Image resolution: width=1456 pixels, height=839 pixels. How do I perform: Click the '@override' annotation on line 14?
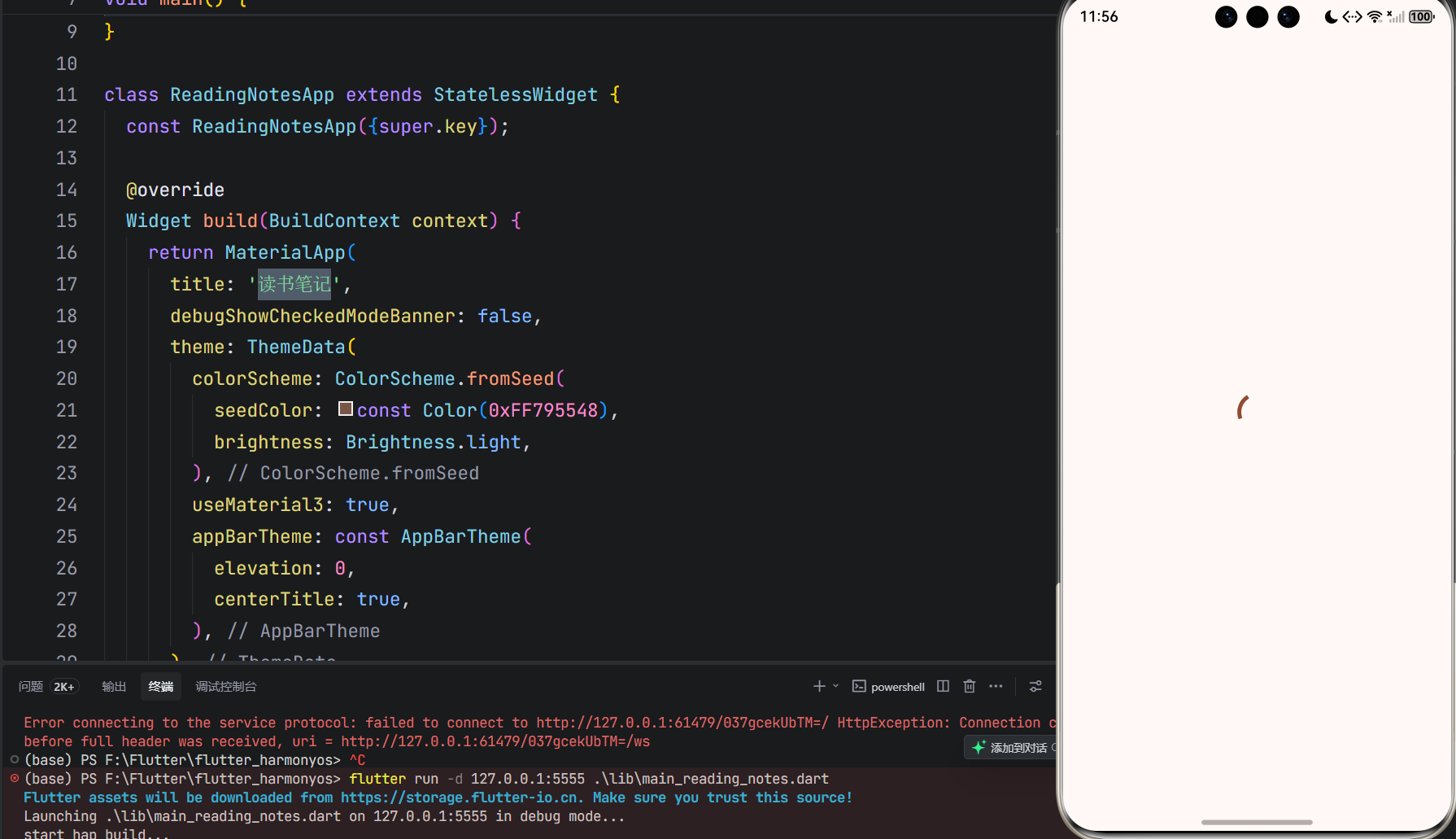176,190
